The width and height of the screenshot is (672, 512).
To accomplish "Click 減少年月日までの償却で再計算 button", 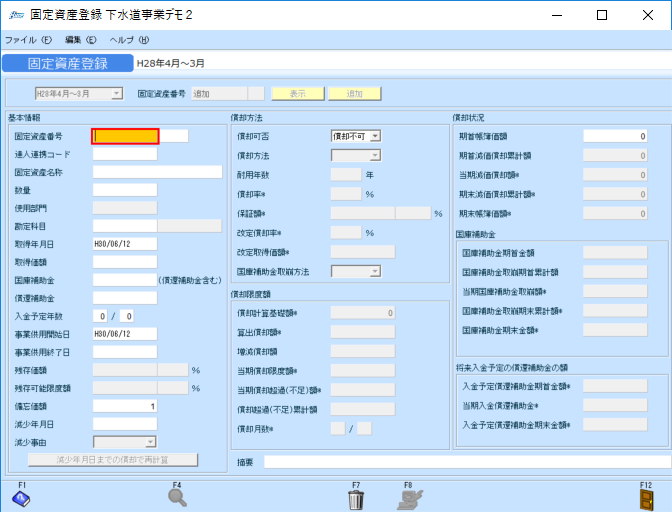I will 113,460.
